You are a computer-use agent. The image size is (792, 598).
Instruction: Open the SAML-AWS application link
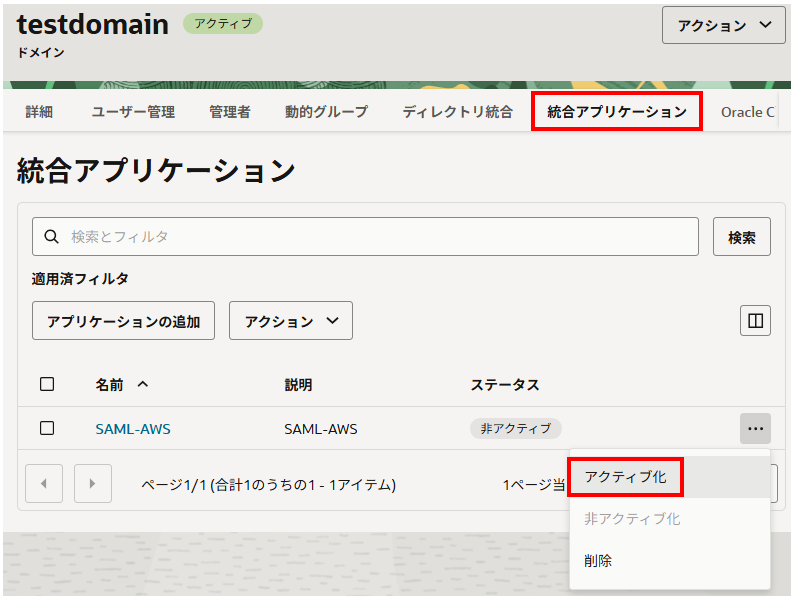133,429
